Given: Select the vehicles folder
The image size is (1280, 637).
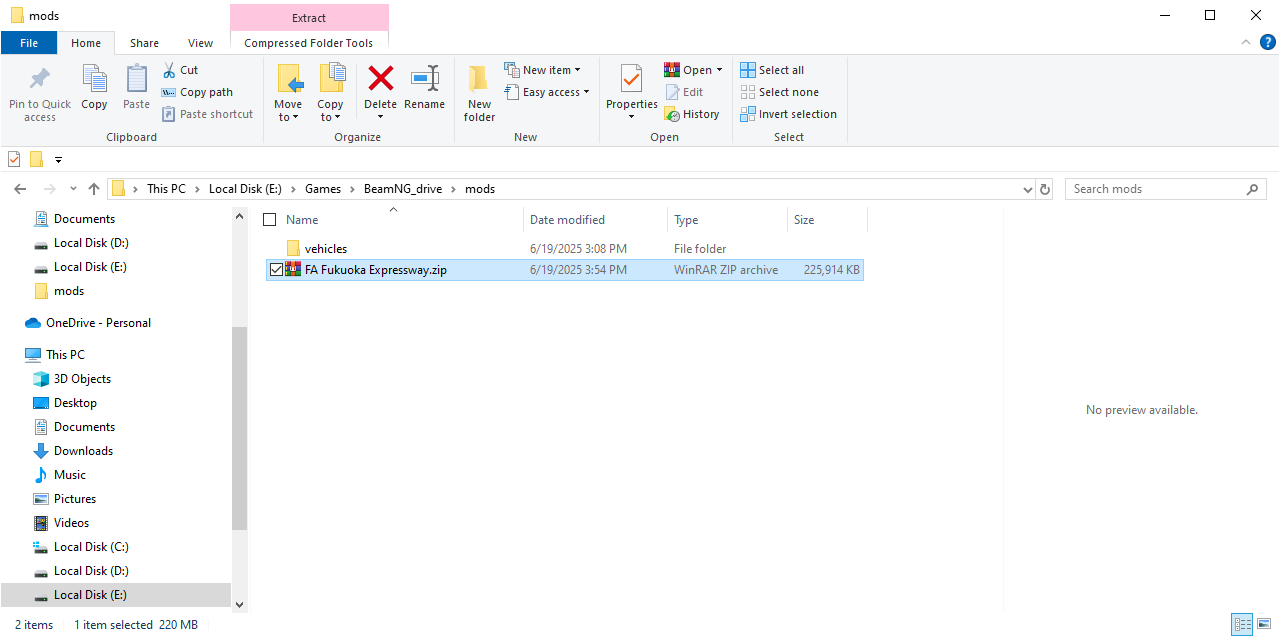Looking at the screenshot, I should 326,248.
